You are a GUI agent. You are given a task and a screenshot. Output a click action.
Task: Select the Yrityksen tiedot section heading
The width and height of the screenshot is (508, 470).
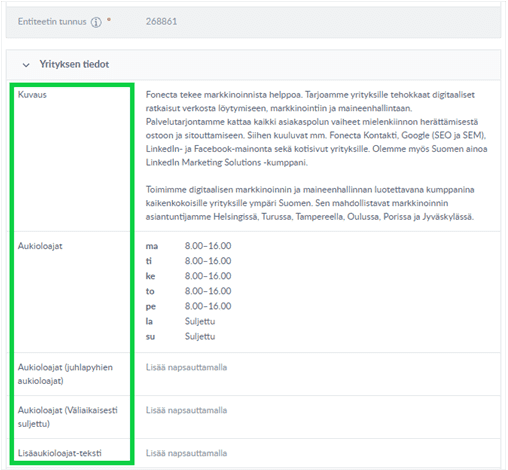[x=74, y=64]
